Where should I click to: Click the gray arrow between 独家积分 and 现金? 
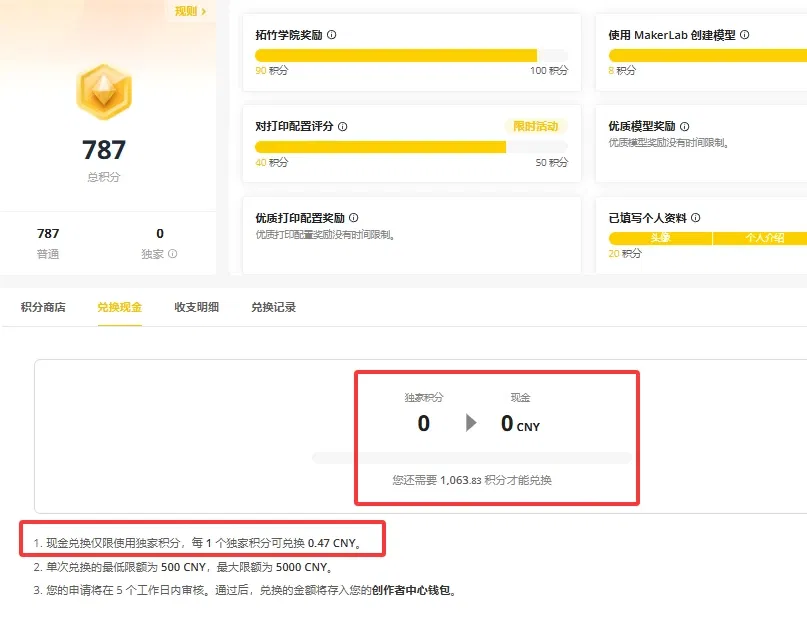(471, 423)
